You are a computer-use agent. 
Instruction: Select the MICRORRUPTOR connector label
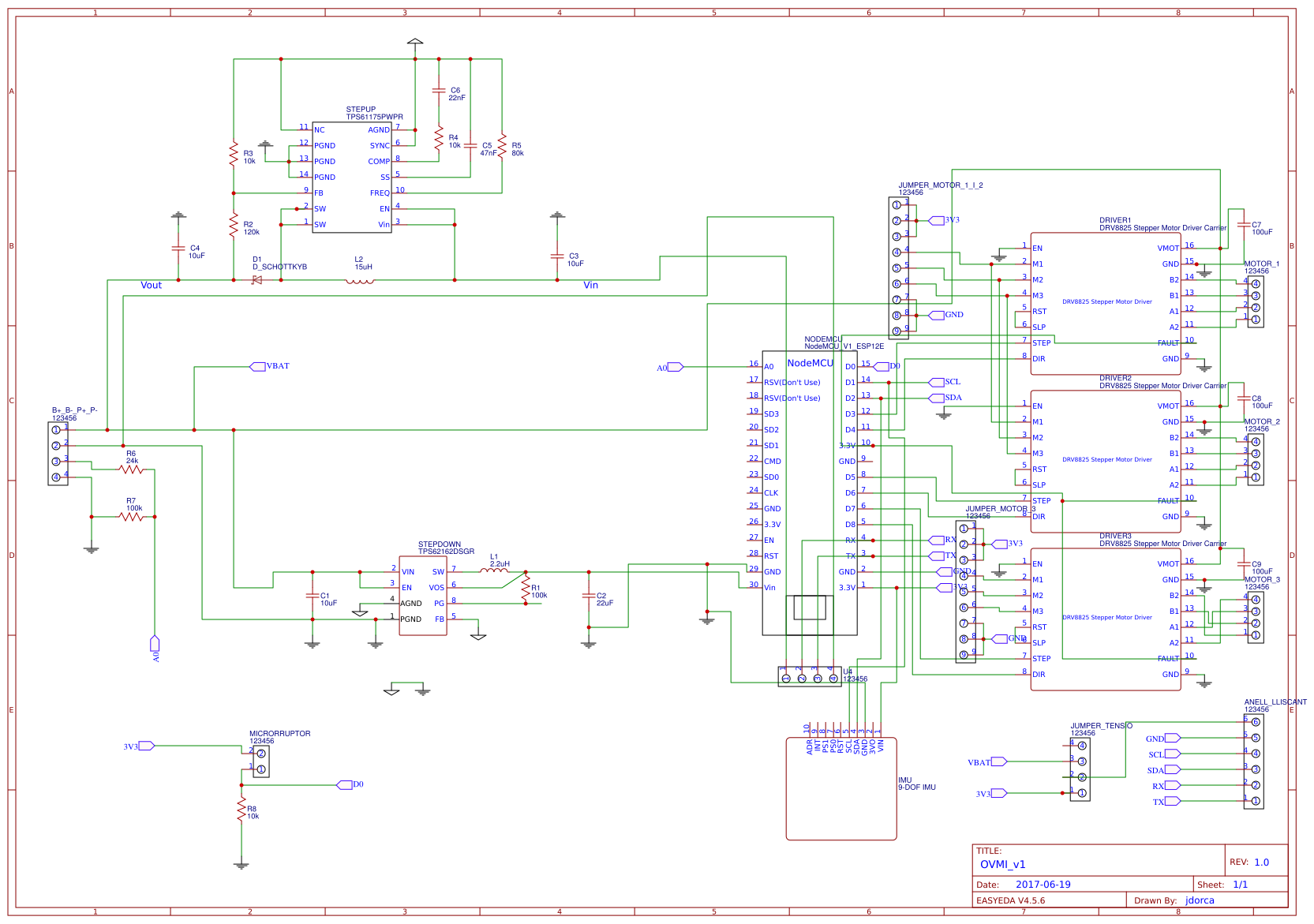[280, 734]
